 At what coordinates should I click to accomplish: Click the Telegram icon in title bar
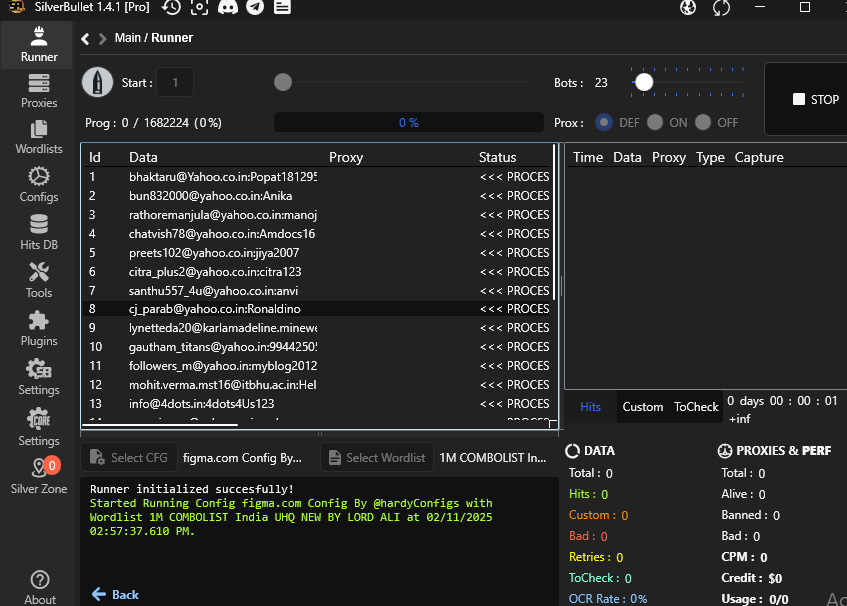[255, 8]
